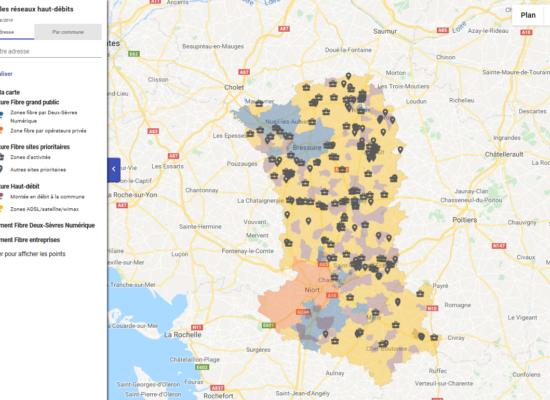
Task: Select the activity zone briefcase near Les Epesses
Action: (x=250, y=134)
